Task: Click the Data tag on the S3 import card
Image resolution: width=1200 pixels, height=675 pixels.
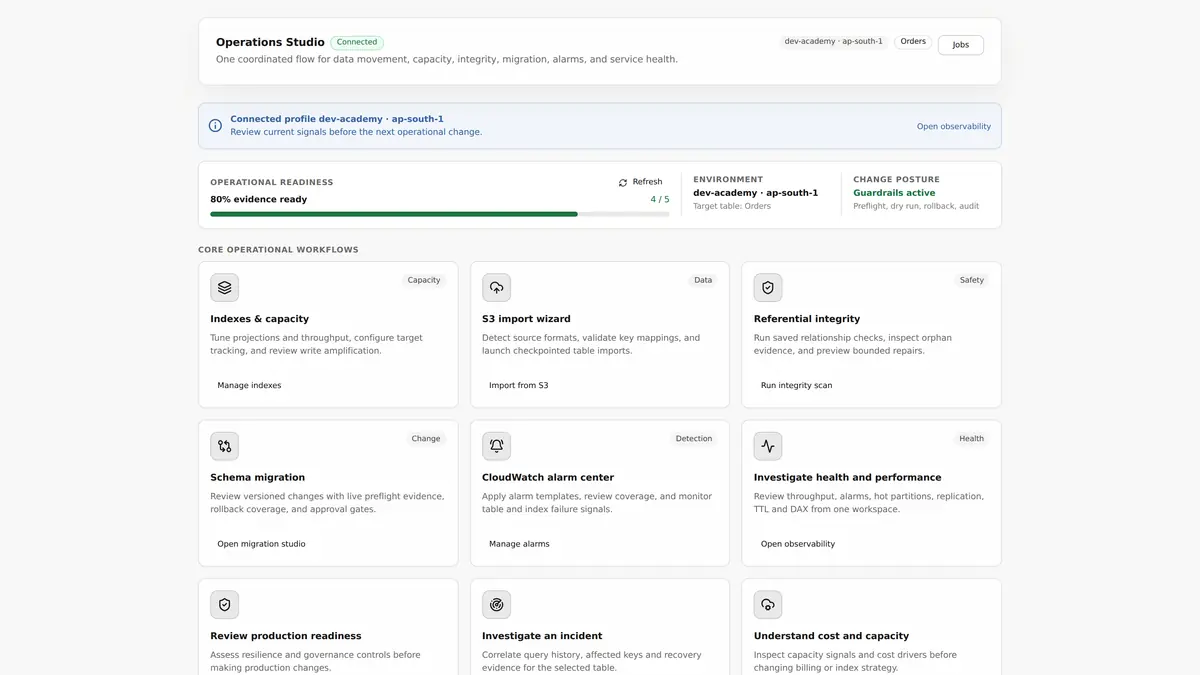Action: tap(703, 280)
